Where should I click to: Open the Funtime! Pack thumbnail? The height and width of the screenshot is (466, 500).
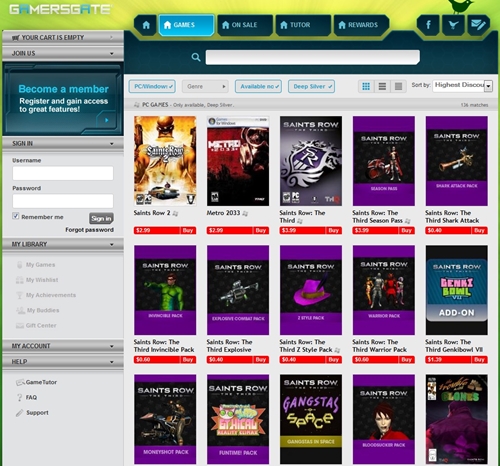[x=238, y=419]
